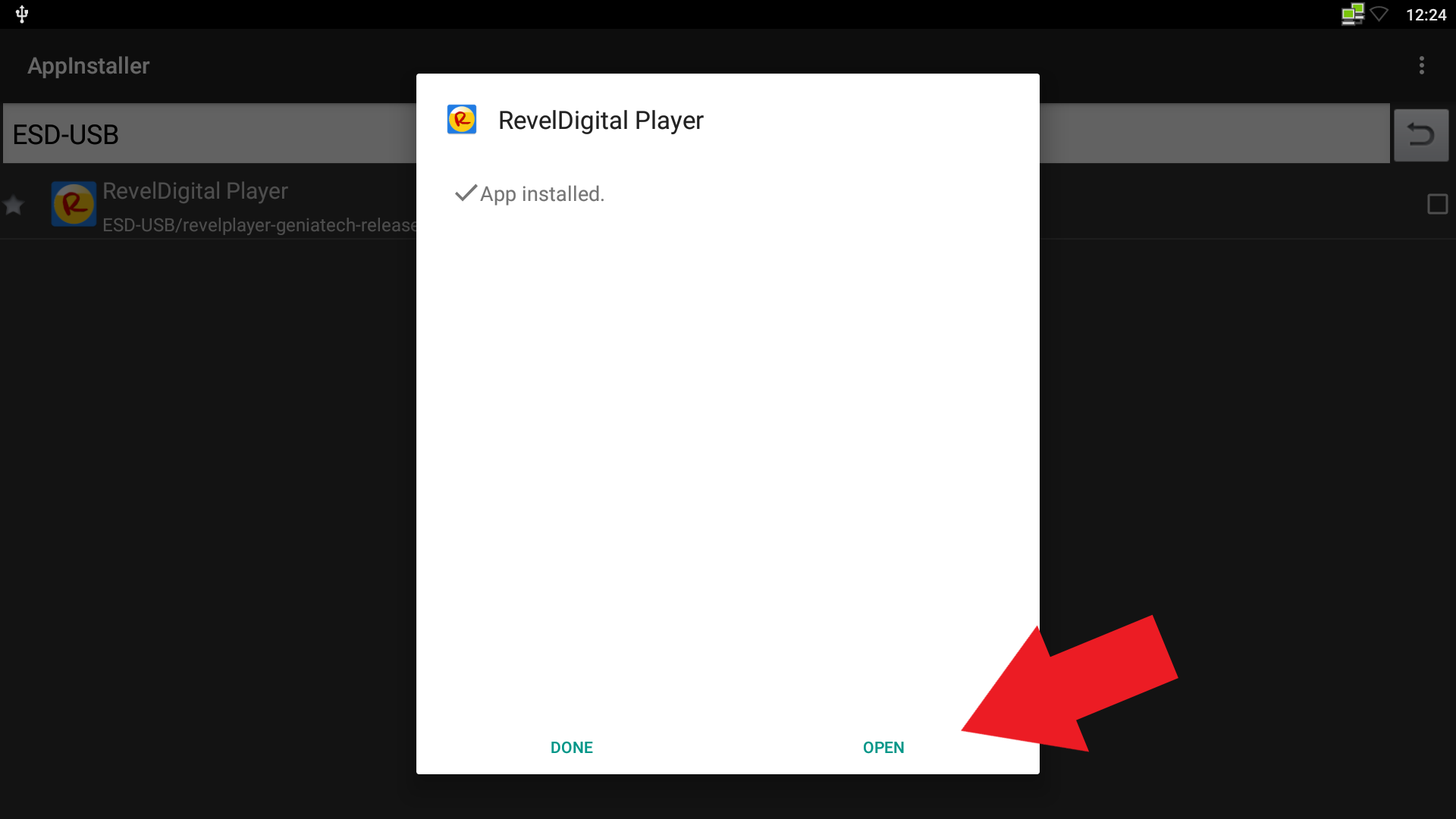Tap DONE to dismiss install dialog

pos(572,748)
